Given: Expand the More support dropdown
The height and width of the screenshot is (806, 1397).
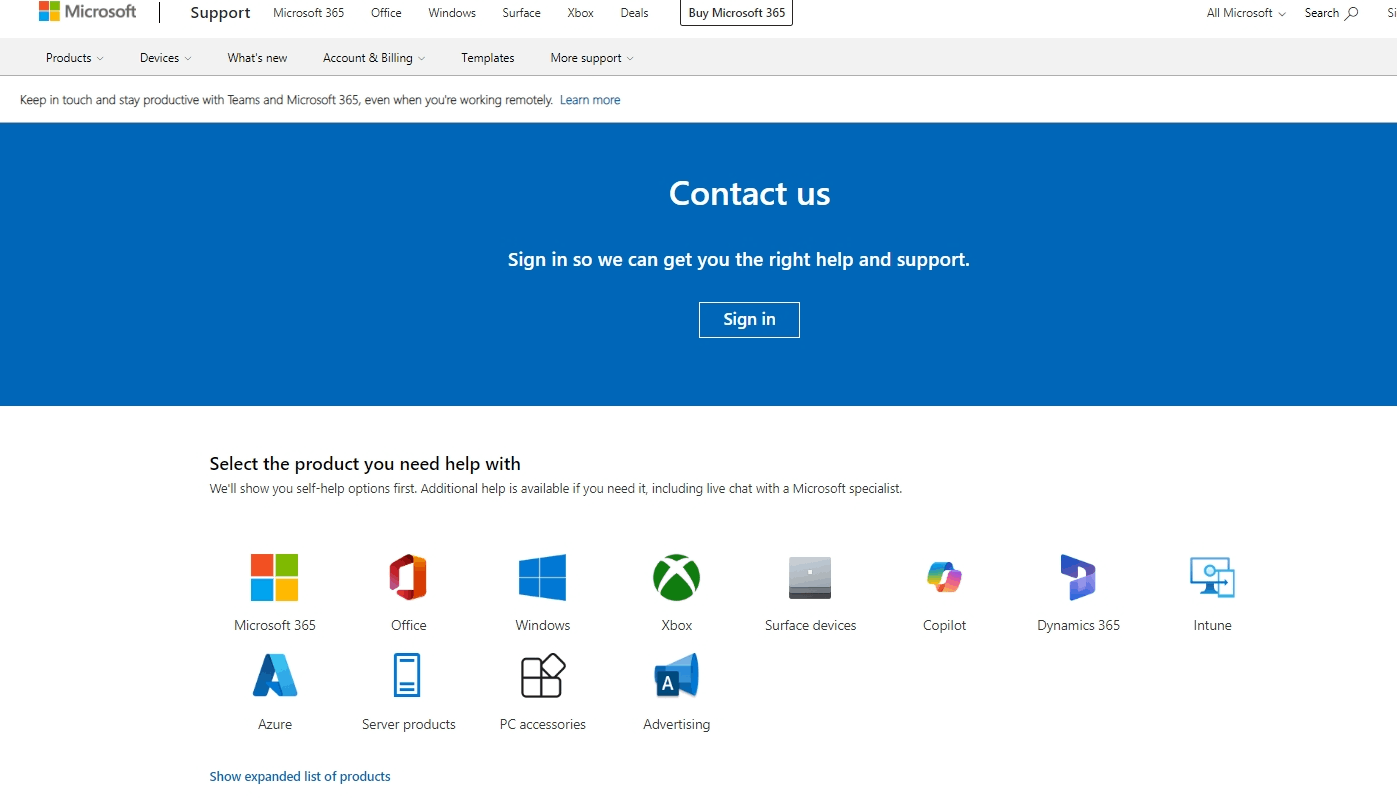Looking at the screenshot, I should (592, 58).
